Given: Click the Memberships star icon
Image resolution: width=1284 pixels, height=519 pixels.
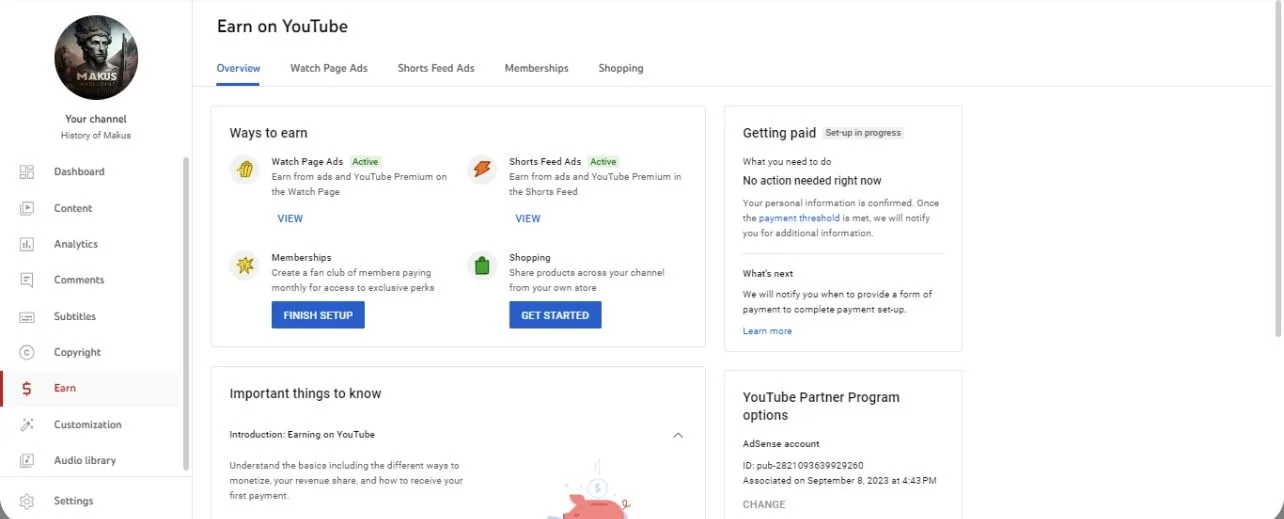Looking at the screenshot, I should [245, 265].
